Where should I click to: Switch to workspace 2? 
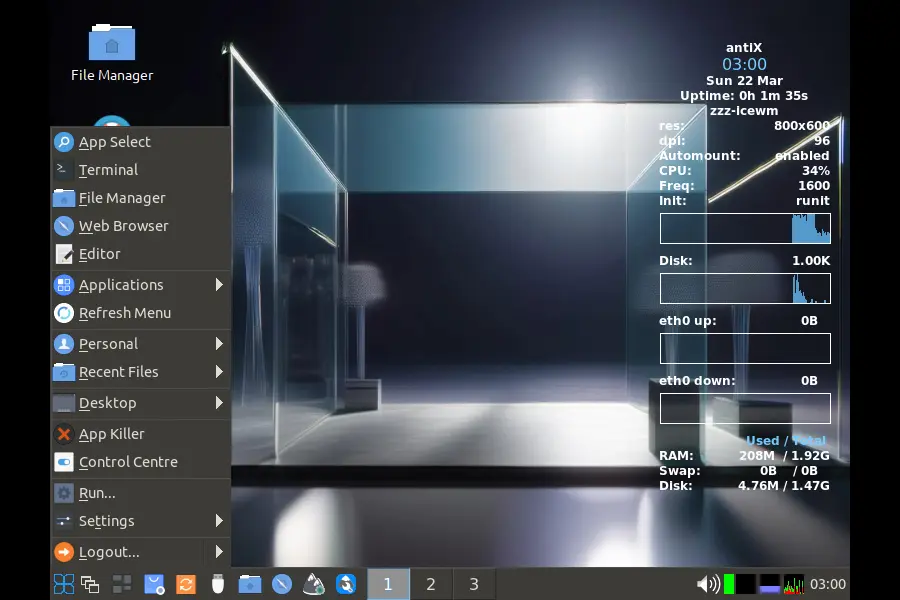(431, 584)
